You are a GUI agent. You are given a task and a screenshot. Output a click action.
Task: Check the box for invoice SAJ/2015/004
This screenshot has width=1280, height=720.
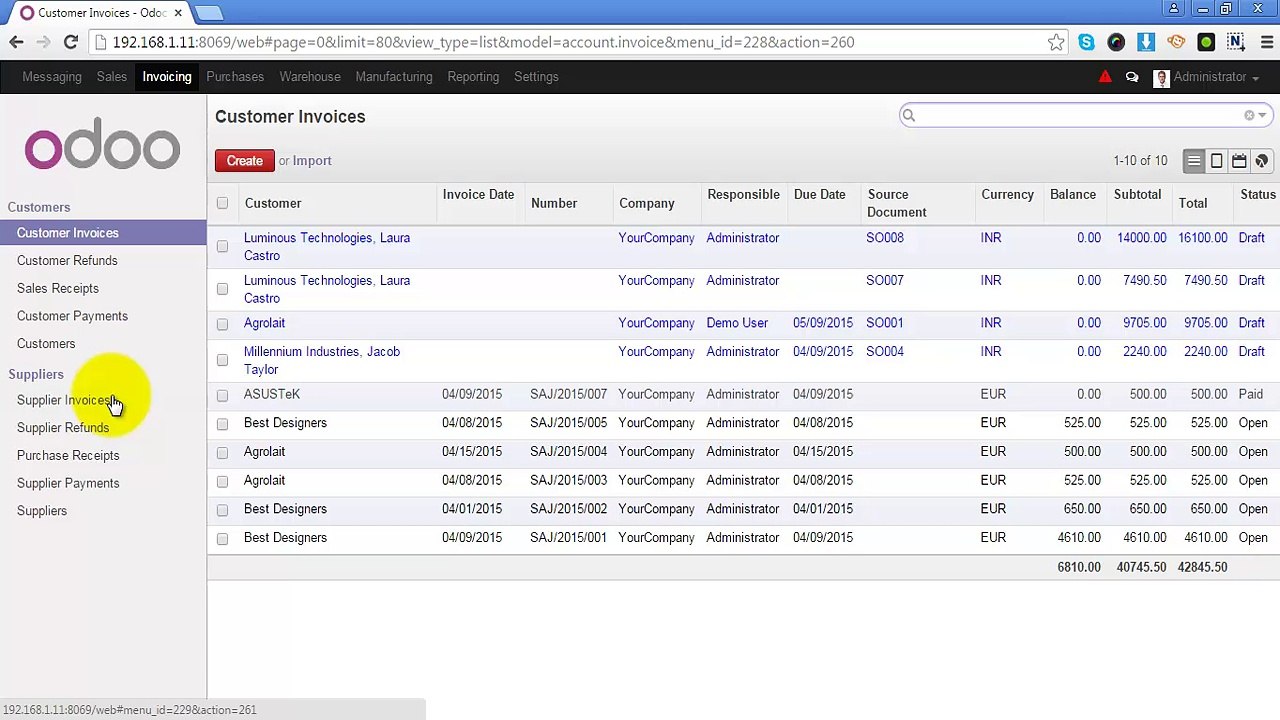click(x=222, y=452)
